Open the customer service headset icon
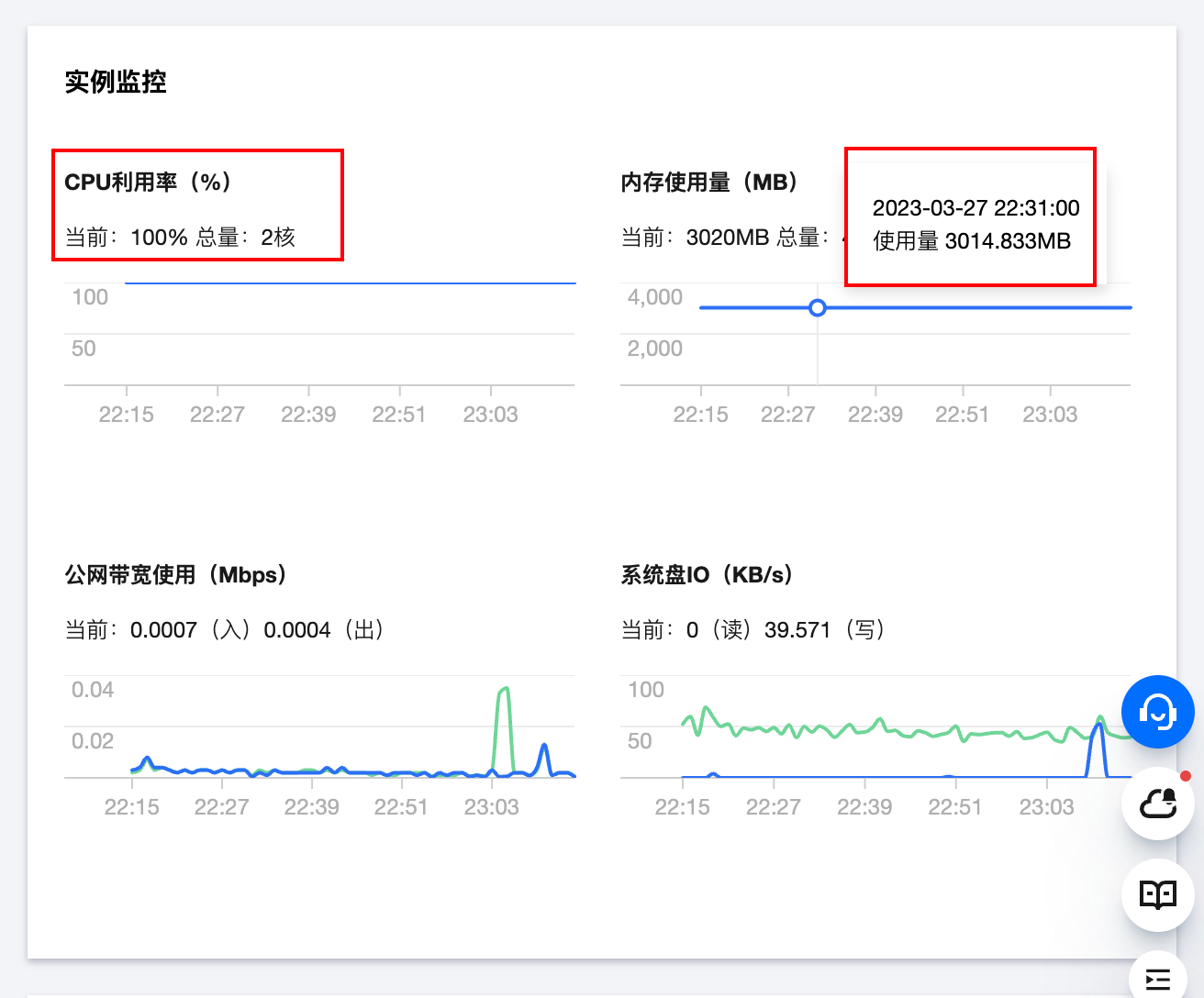This screenshot has height=998, width=1204. (x=1157, y=712)
